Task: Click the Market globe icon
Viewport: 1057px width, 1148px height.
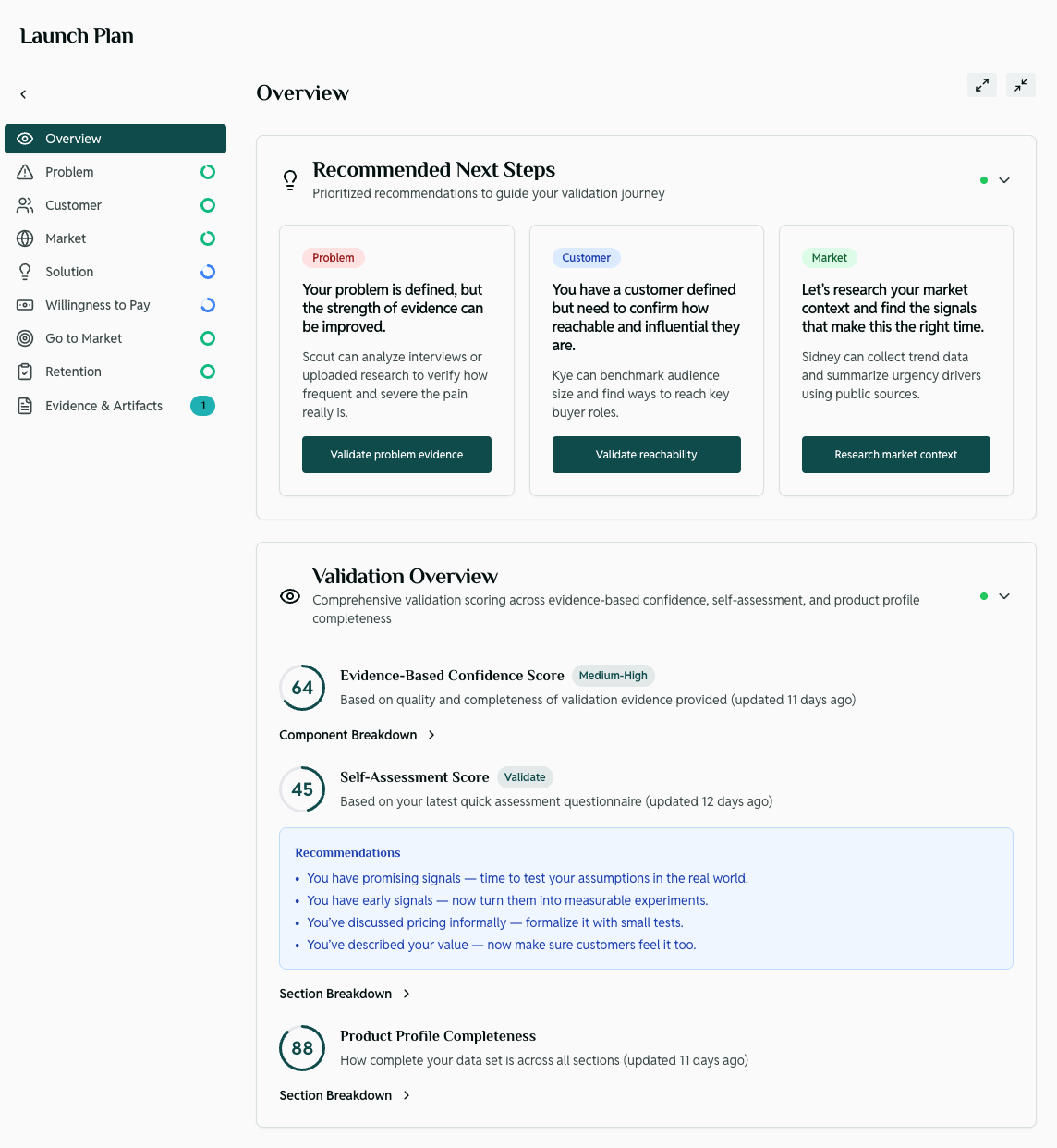Action: point(25,238)
